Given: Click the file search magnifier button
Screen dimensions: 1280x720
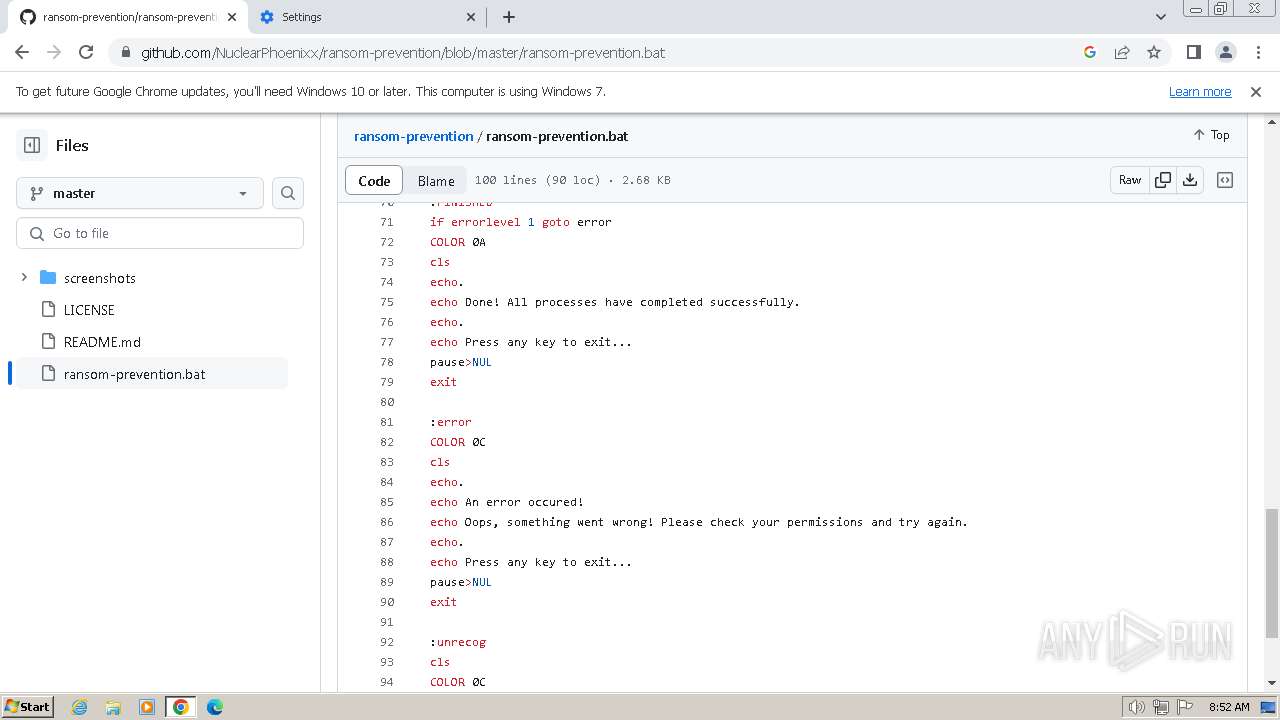Looking at the screenshot, I should click(x=288, y=193).
